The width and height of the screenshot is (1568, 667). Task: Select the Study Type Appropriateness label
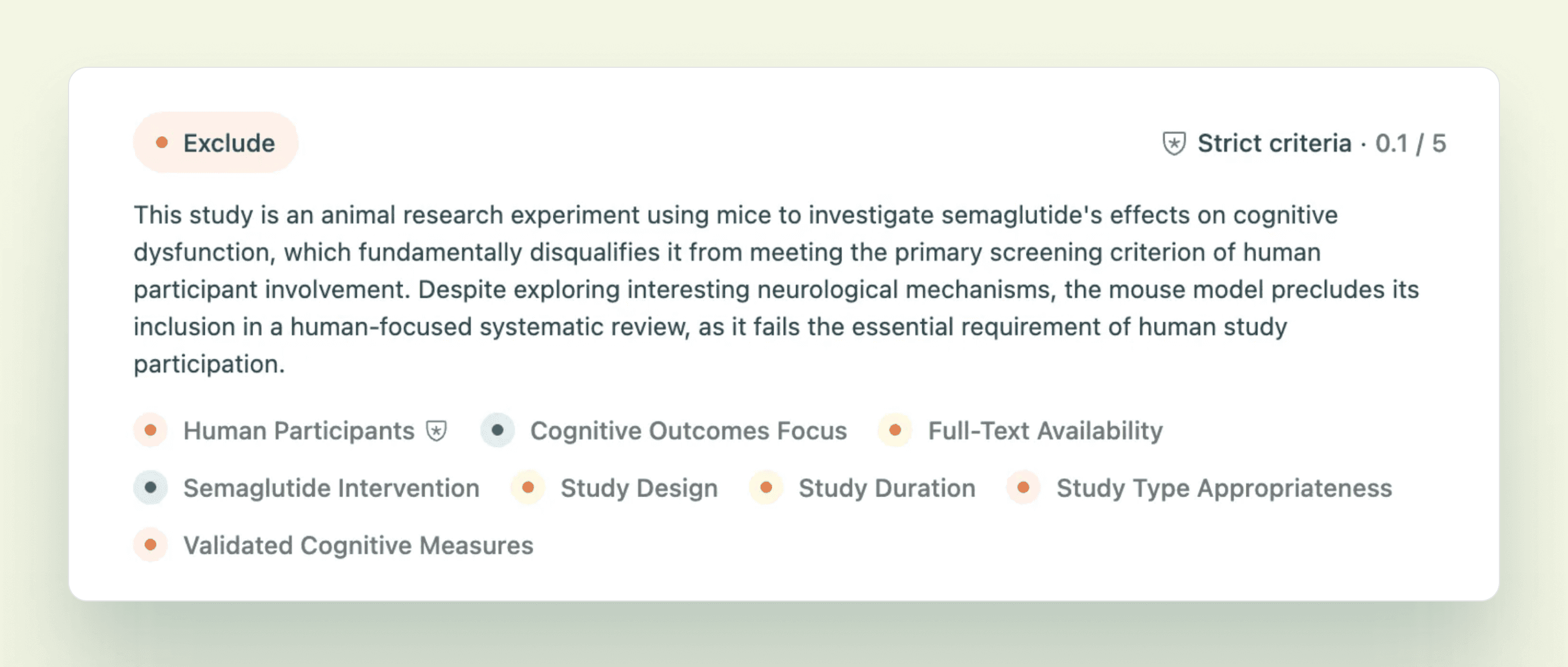[x=1224, y=488]
